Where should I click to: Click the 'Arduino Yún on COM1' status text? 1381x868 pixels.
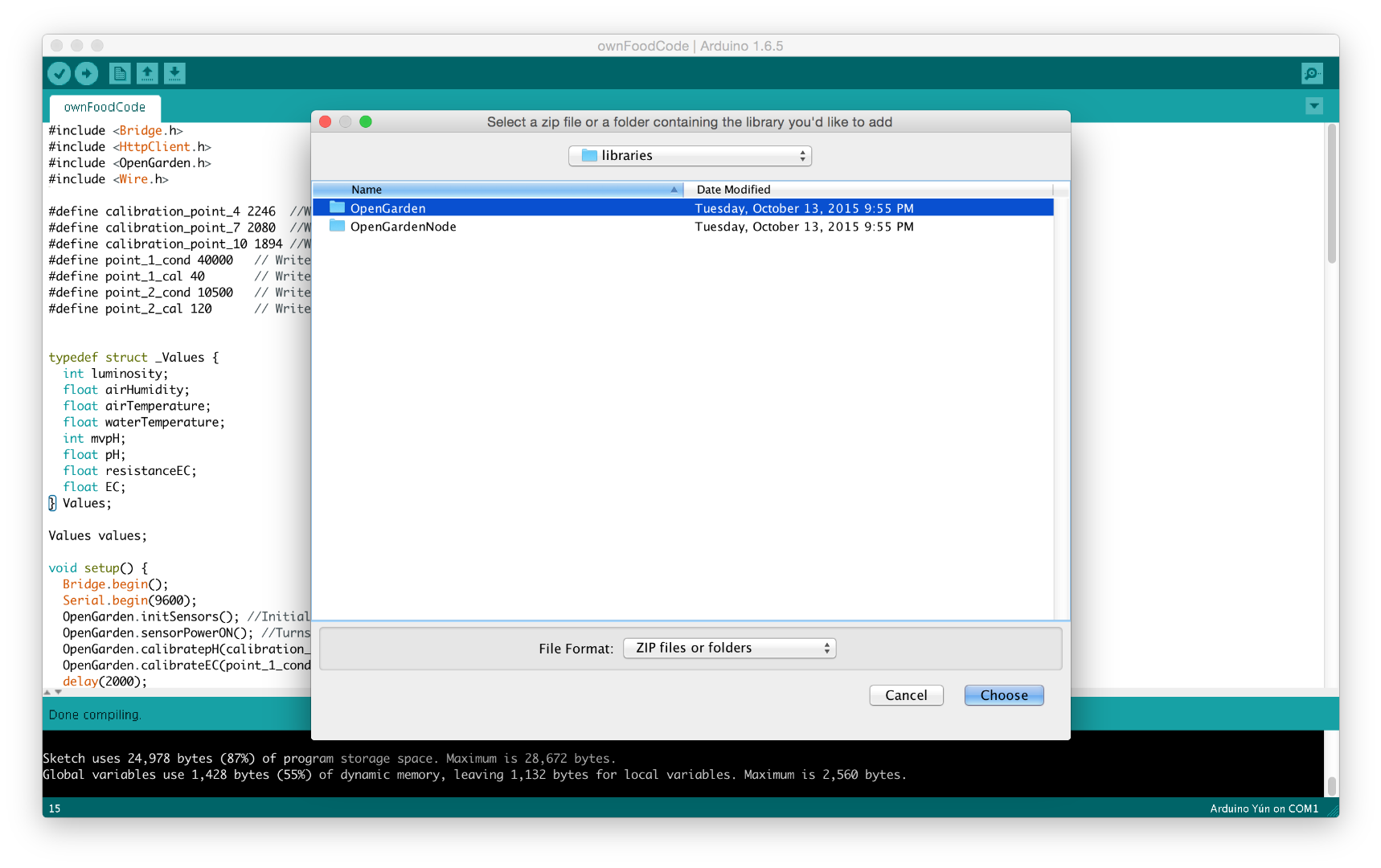1264,809
